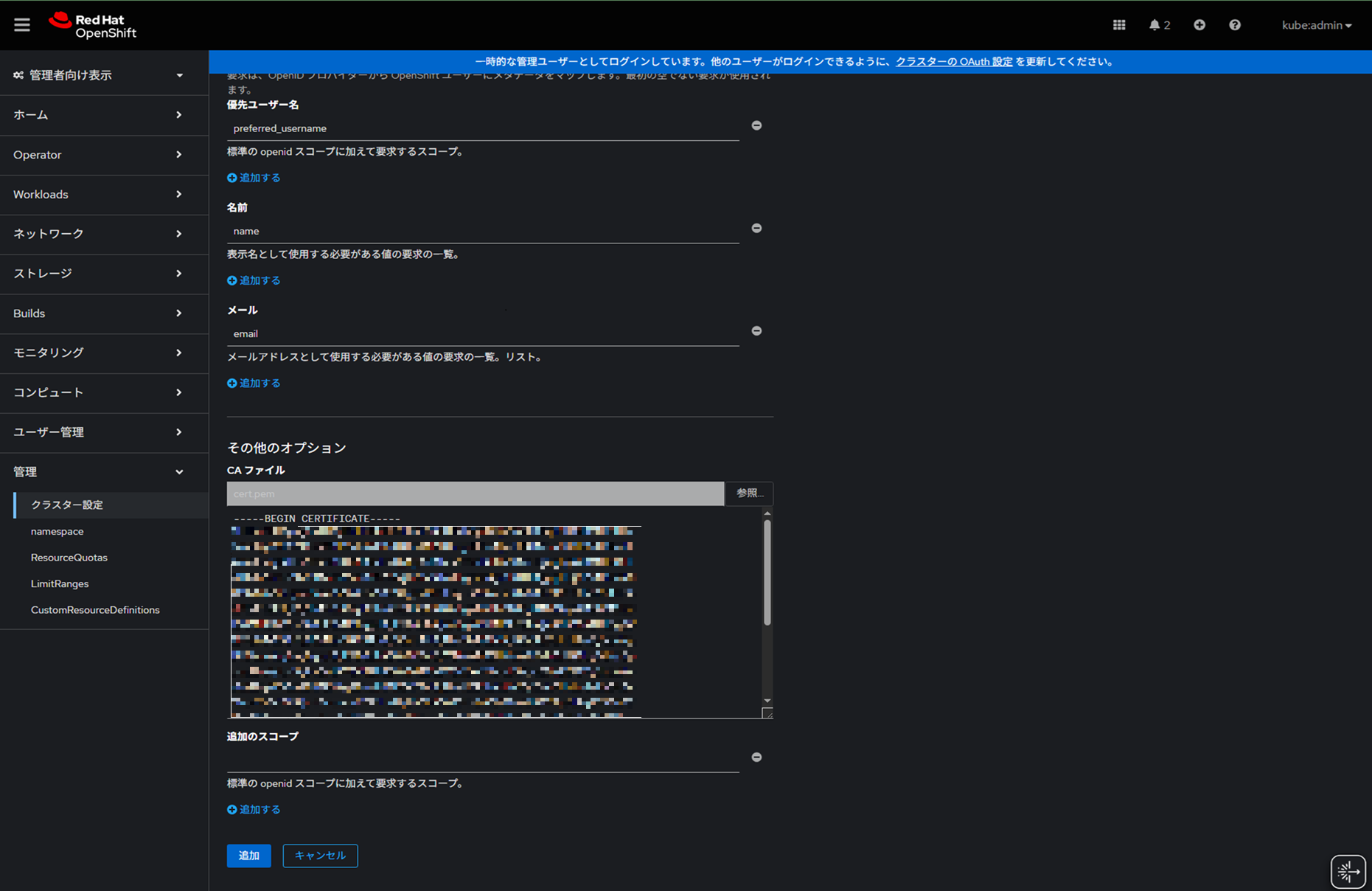Open the 管理者向け表示 perspective switcher

coord(99,75)
